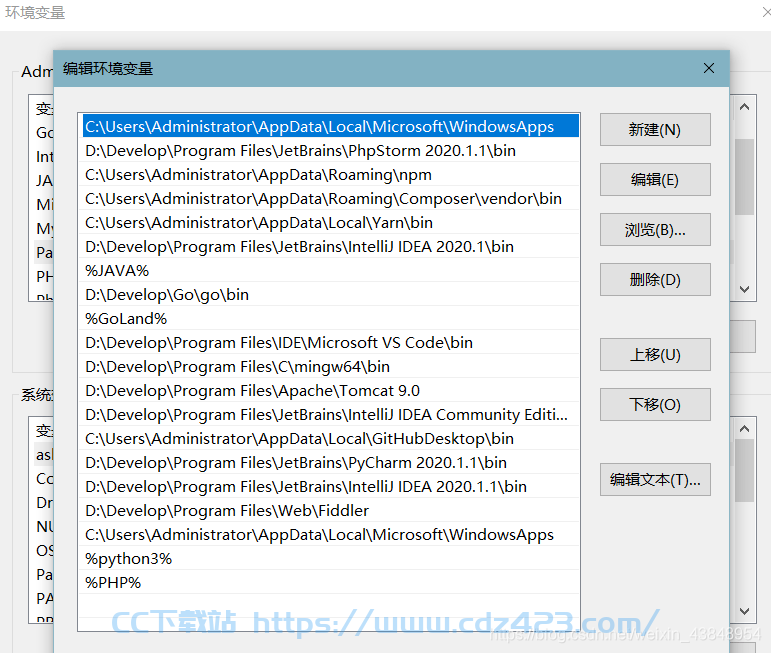The image size is (771, 653).
Task: Select the %PHP% entry
Action: 329,583
